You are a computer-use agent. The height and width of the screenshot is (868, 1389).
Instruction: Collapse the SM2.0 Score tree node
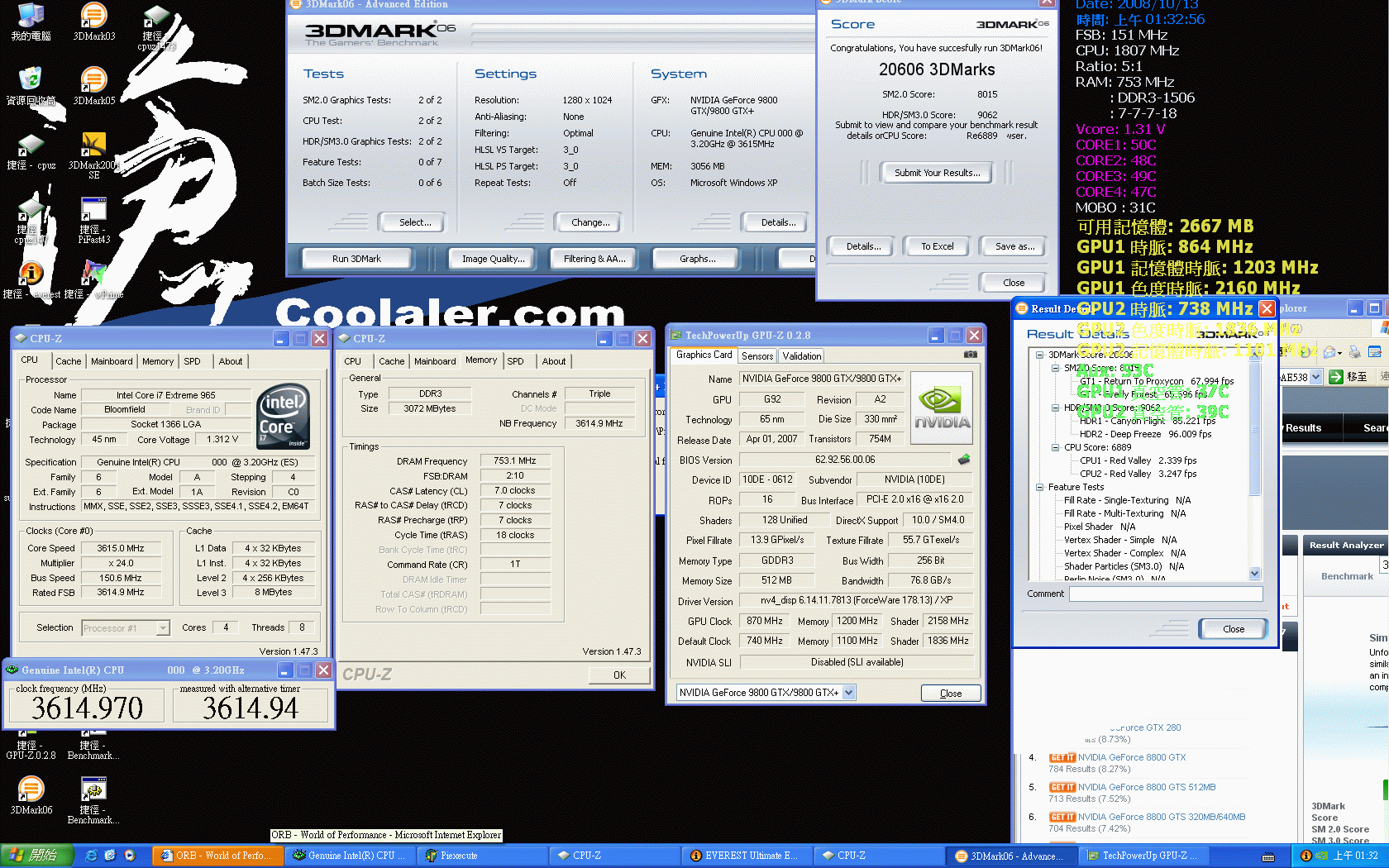point(1056,368)
